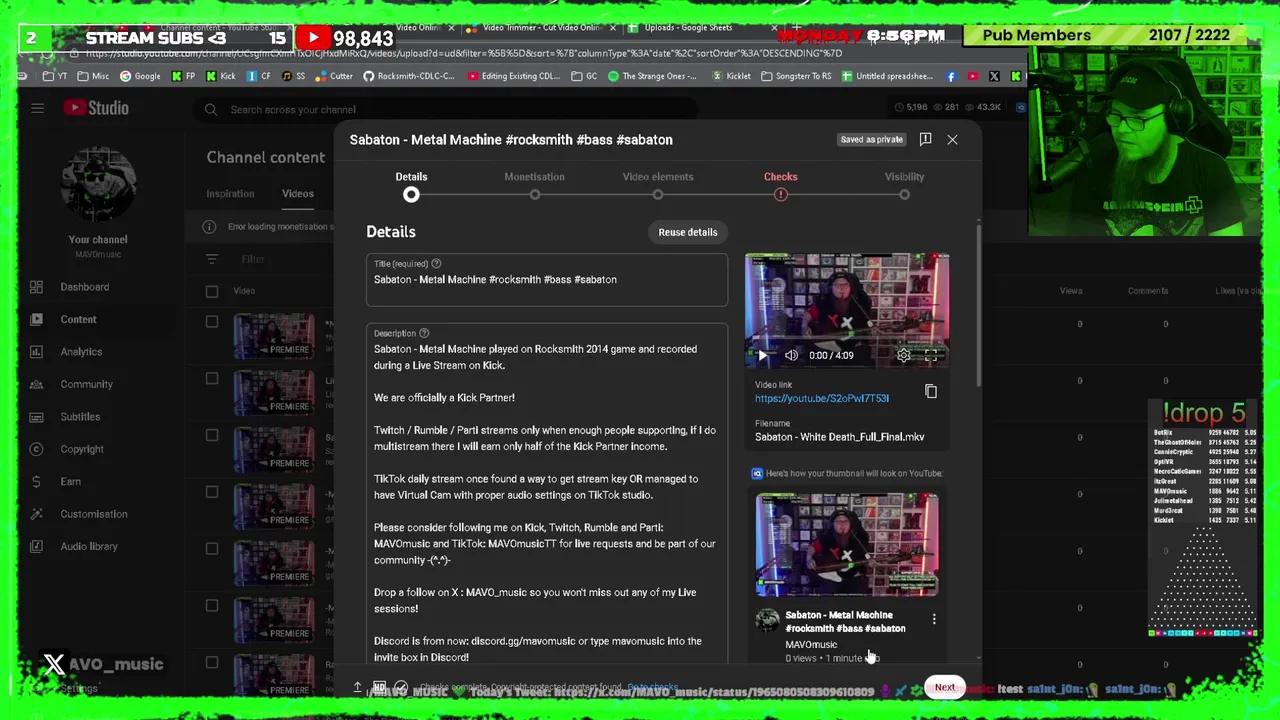1280x720 pixels.
Task: Open the Checks step
Action: pyautogui.click(x=781, y=185)
